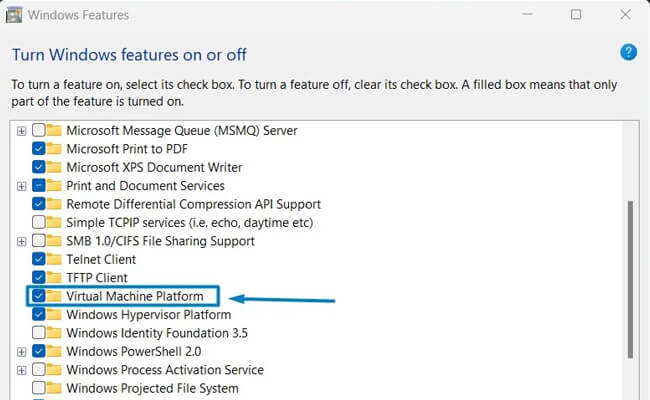
Task: Expand the Print and Document Services node
Action: click(x=21, y=186)
